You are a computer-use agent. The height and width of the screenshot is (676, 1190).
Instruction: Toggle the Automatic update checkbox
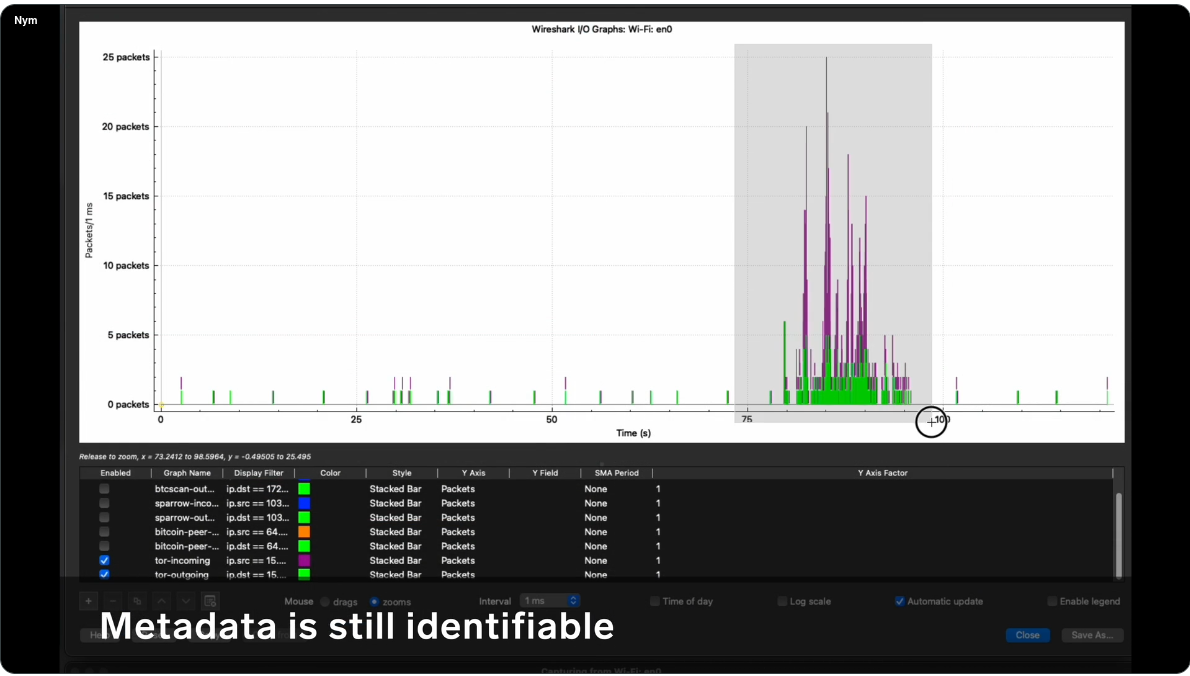point(900,602)
